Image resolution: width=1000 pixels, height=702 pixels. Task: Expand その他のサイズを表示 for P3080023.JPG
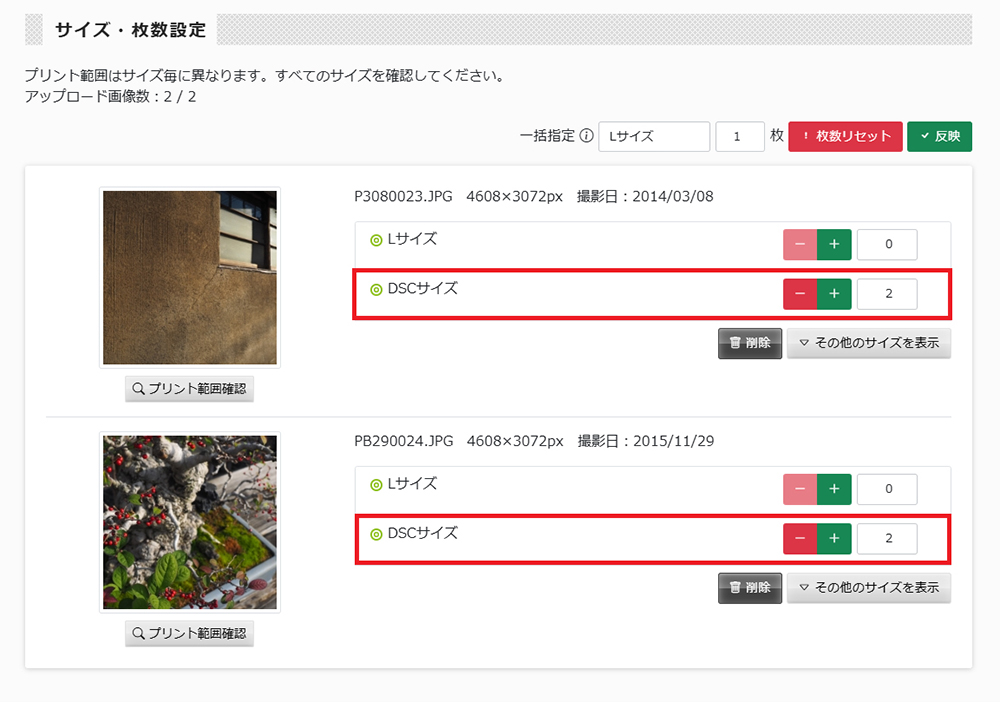(x=868, y=343)
